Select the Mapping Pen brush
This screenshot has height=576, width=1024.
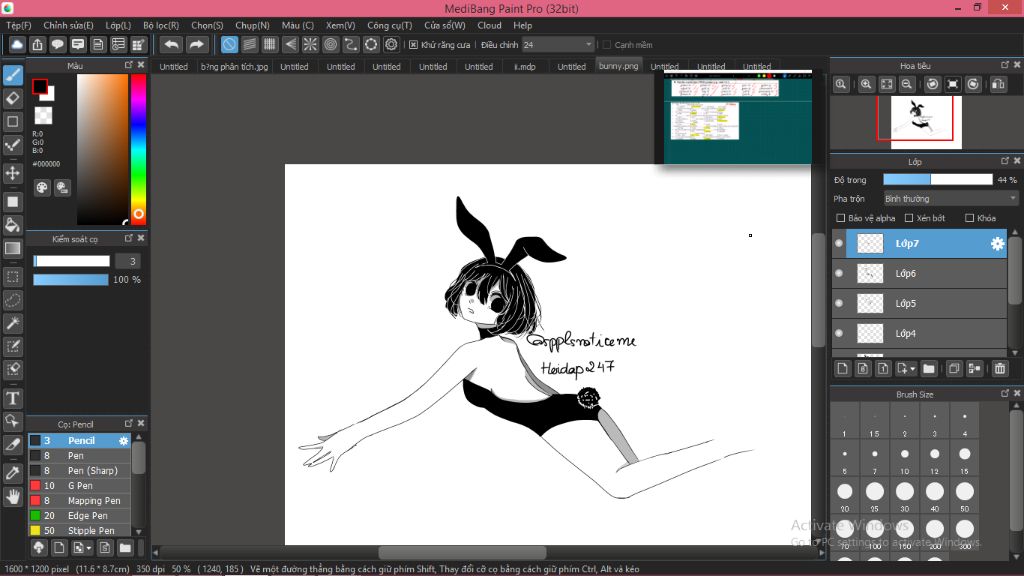tap(80, 501)
